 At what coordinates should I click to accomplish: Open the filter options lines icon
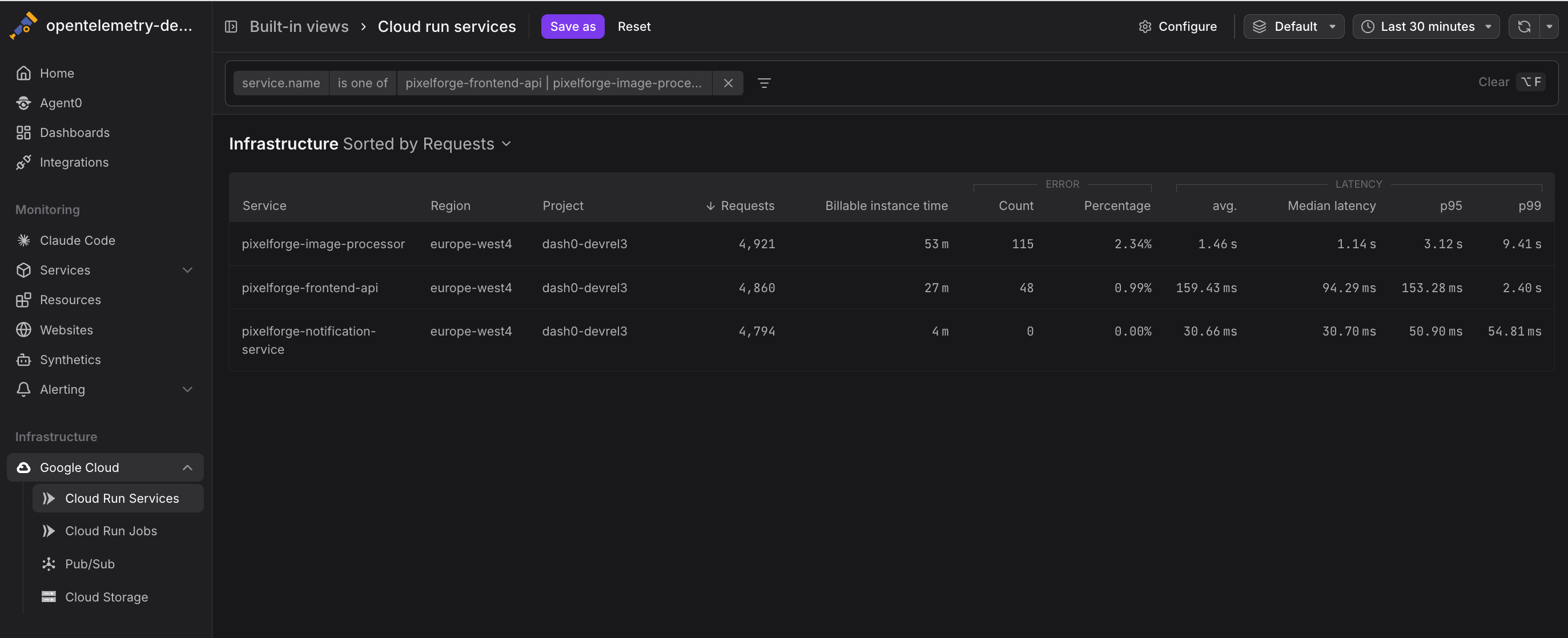click(764, 83)
